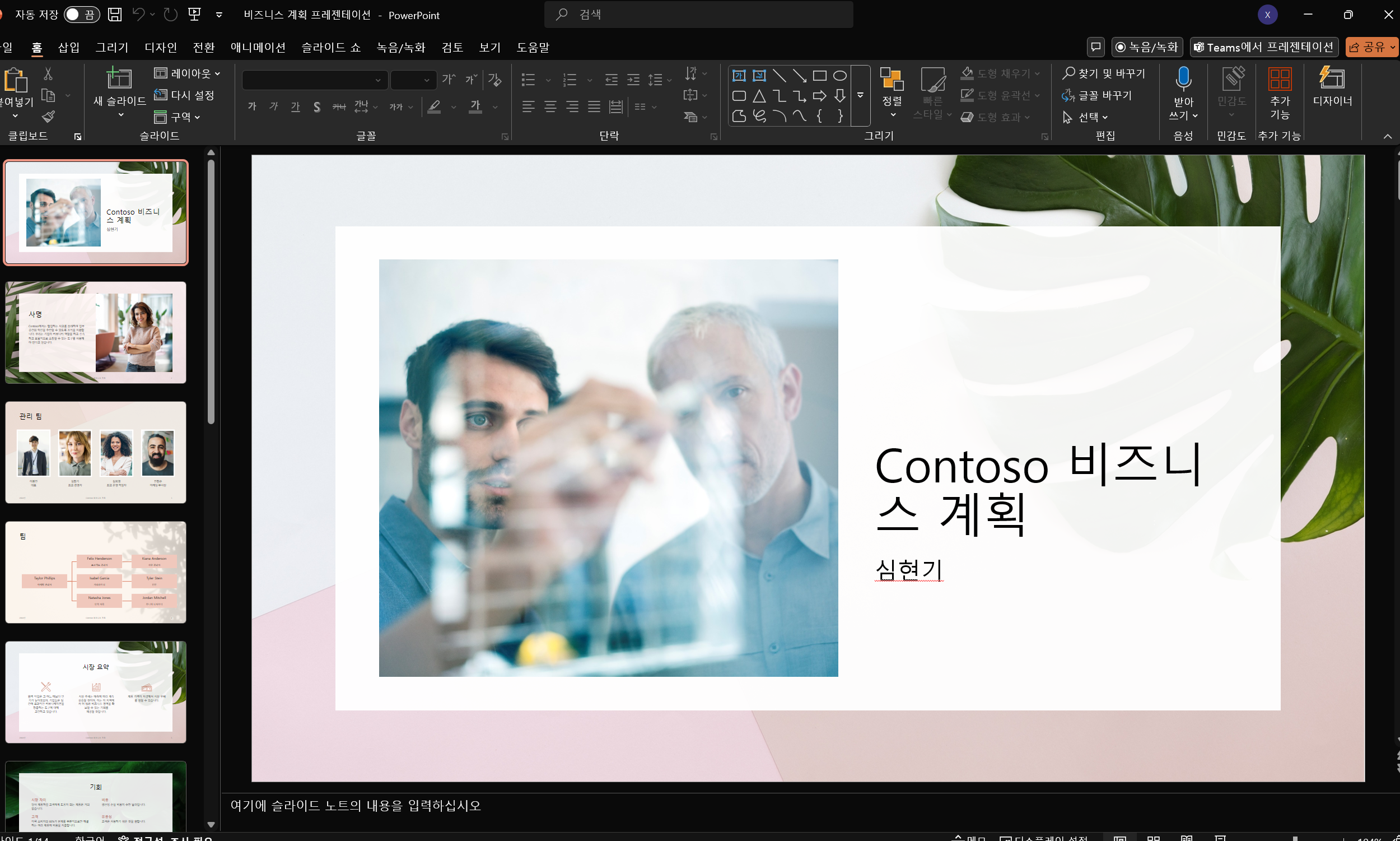
Task: Click the Dictate microphone icon
Action: 1183,78
